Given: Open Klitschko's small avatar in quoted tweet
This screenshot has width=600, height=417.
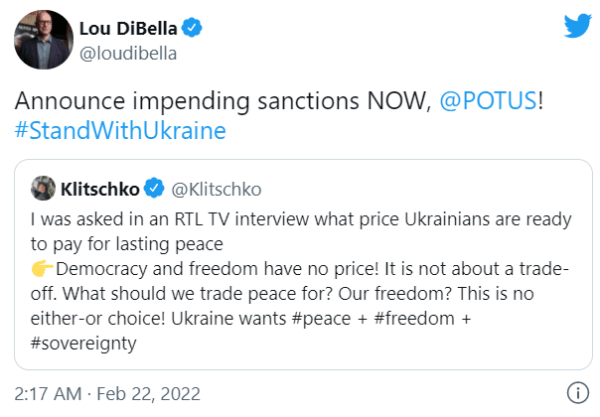Looking at the screenshot, I should click(43, 186).
